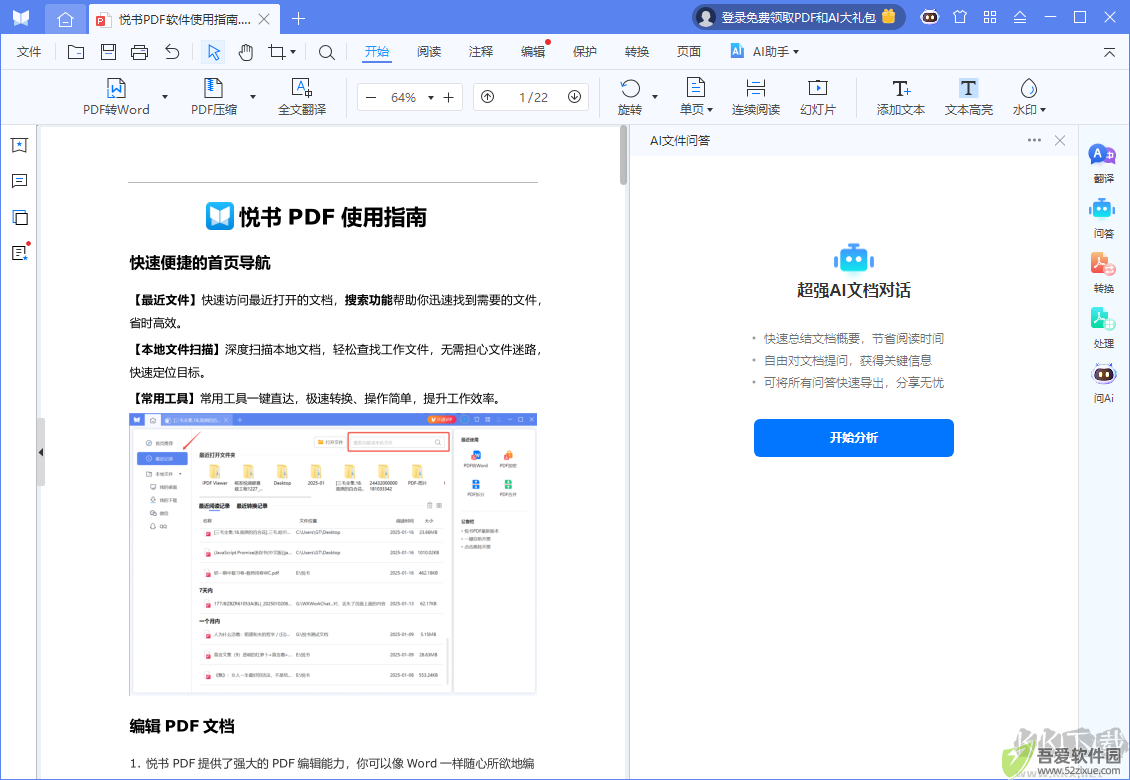Enable 连续阅读 continuous reading
Image resolution: width=1130 pixels, height=780 pixels.
pyautogui.click(x=755, y=97)
